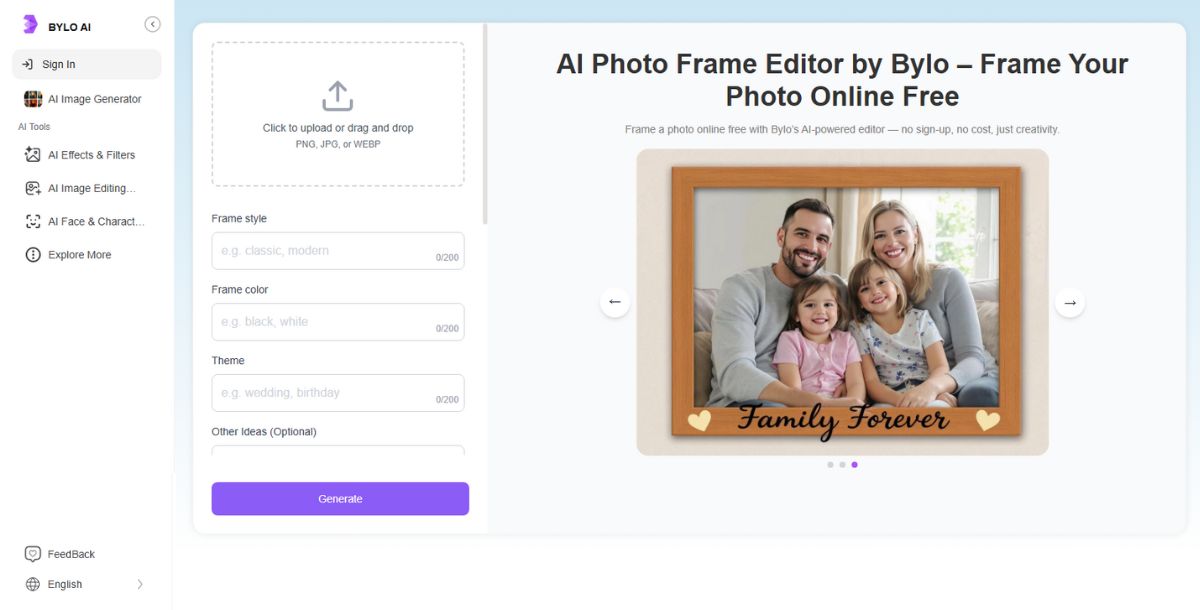Click the globe language icon
The image size is (1200, 610).
click(33, 584)
